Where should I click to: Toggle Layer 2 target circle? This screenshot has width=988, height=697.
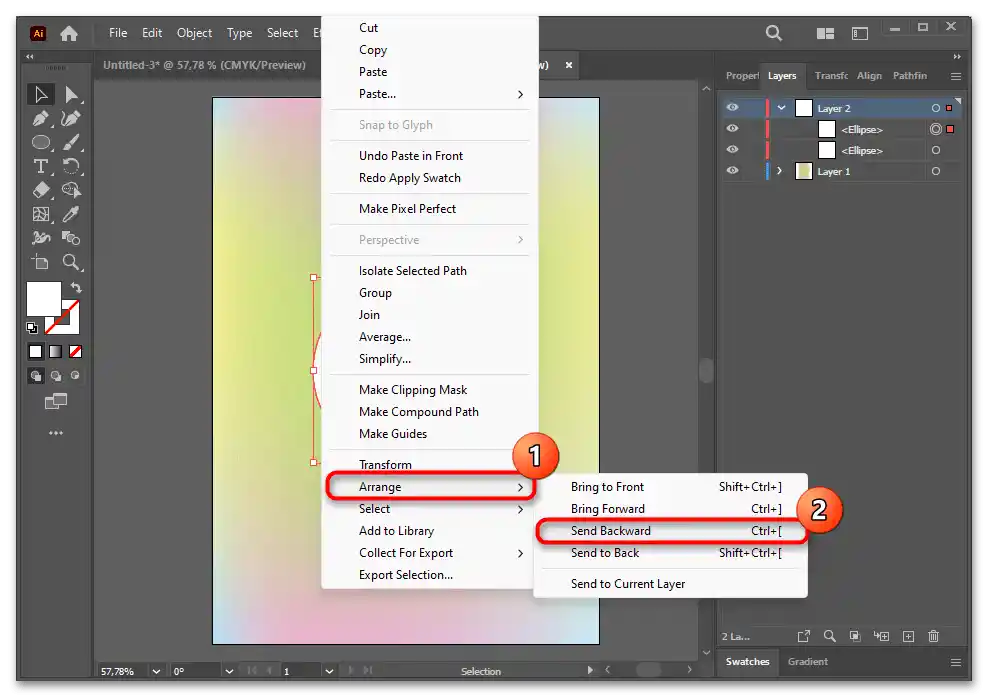(x=936, y=108)
